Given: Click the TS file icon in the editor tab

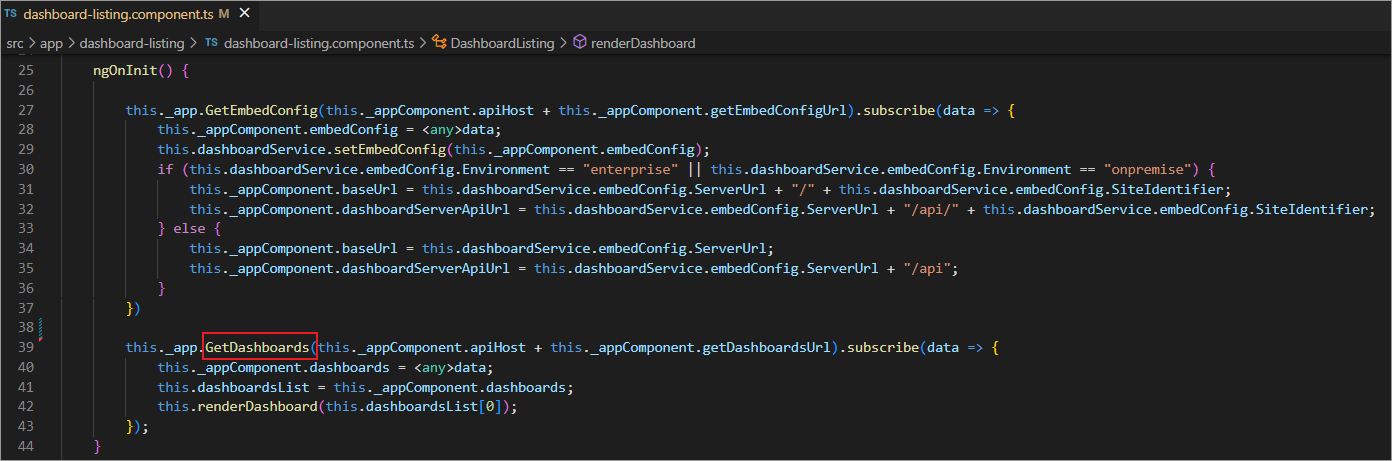Looking at the screenshot, I should [11, 15].
